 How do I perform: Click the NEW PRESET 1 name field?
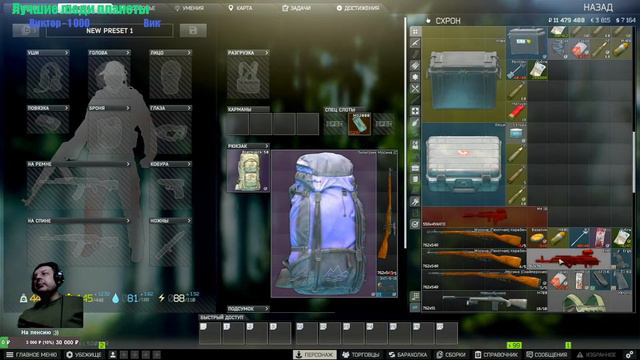[109, 31]
